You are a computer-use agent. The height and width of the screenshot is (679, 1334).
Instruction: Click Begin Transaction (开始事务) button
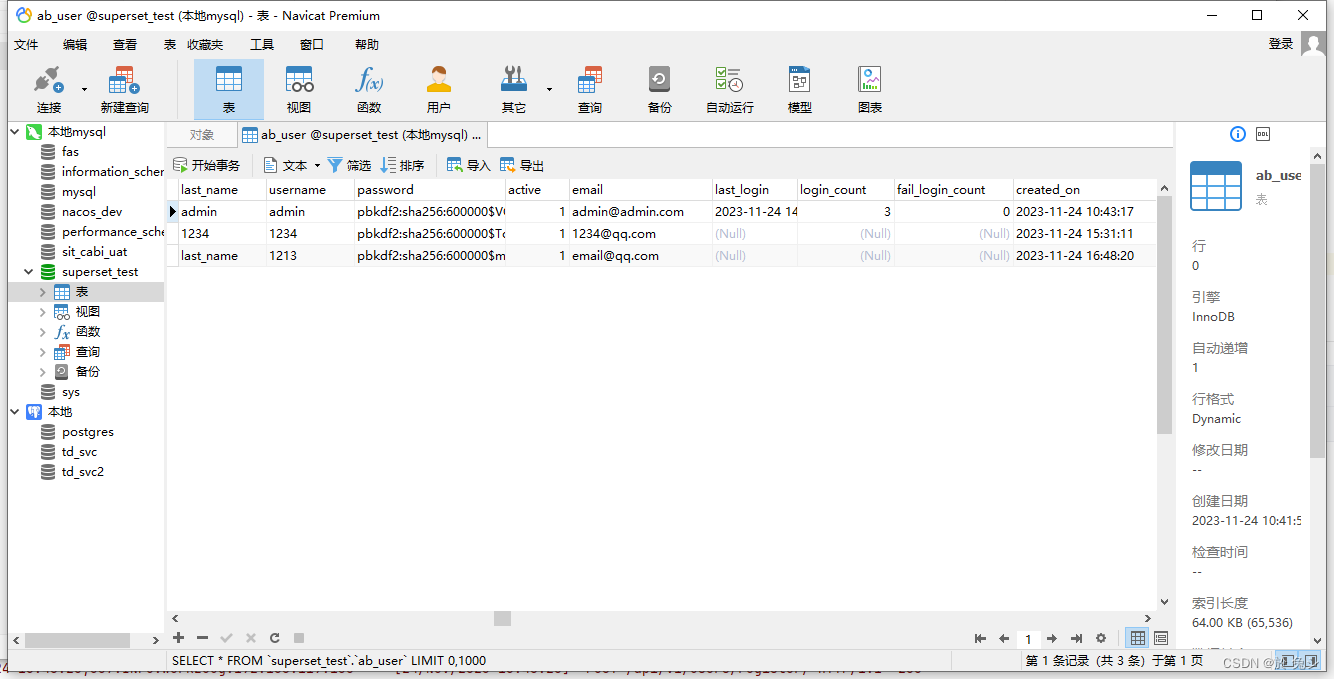[x=207, y=165]
